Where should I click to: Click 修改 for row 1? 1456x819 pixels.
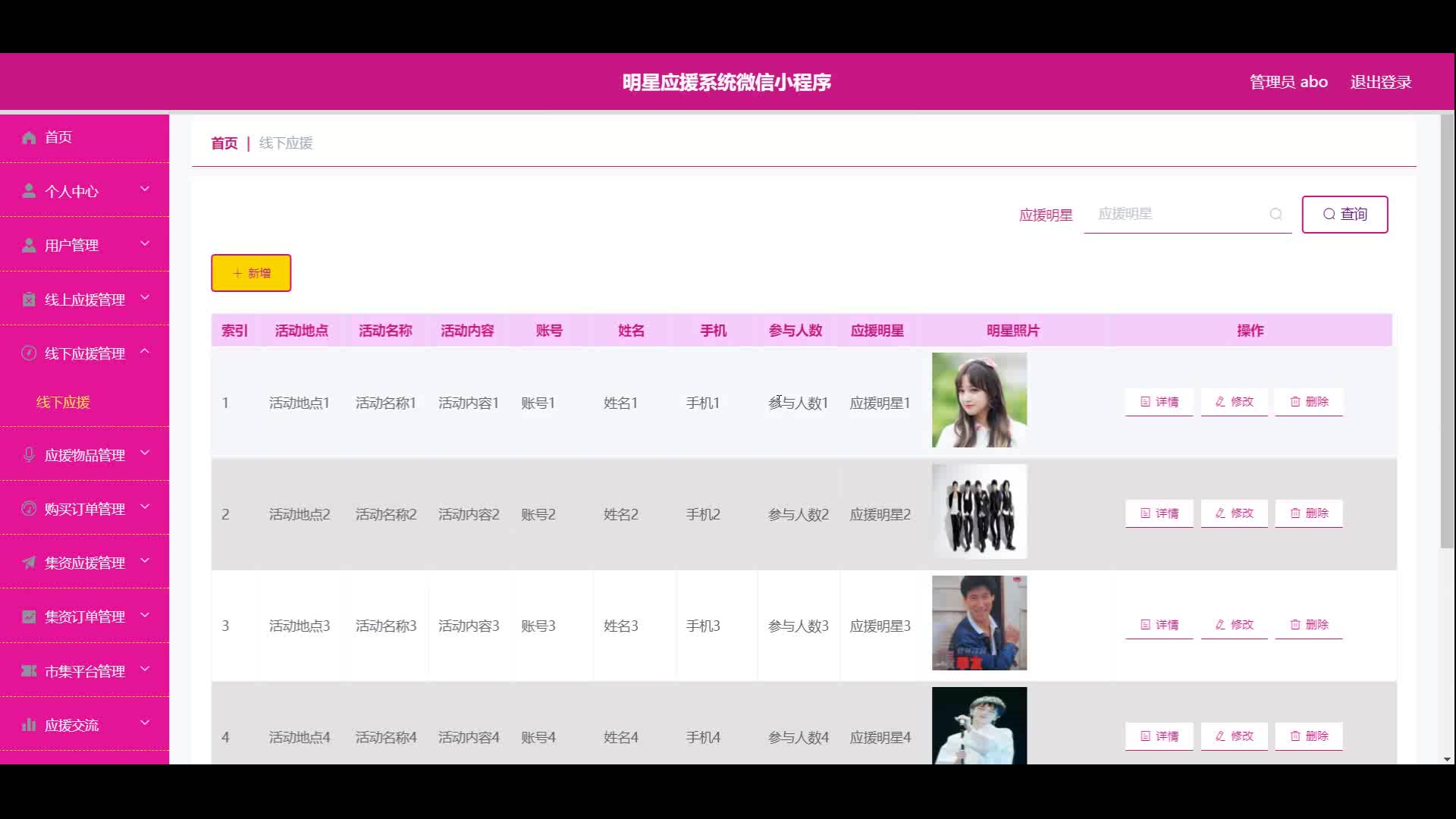(x=1234, y=402)
